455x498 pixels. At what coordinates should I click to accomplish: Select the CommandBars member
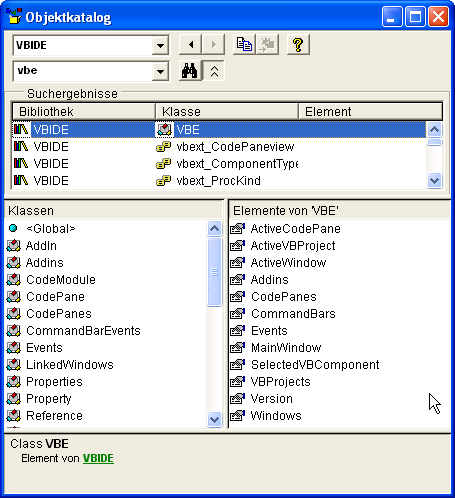click(293, 314)
